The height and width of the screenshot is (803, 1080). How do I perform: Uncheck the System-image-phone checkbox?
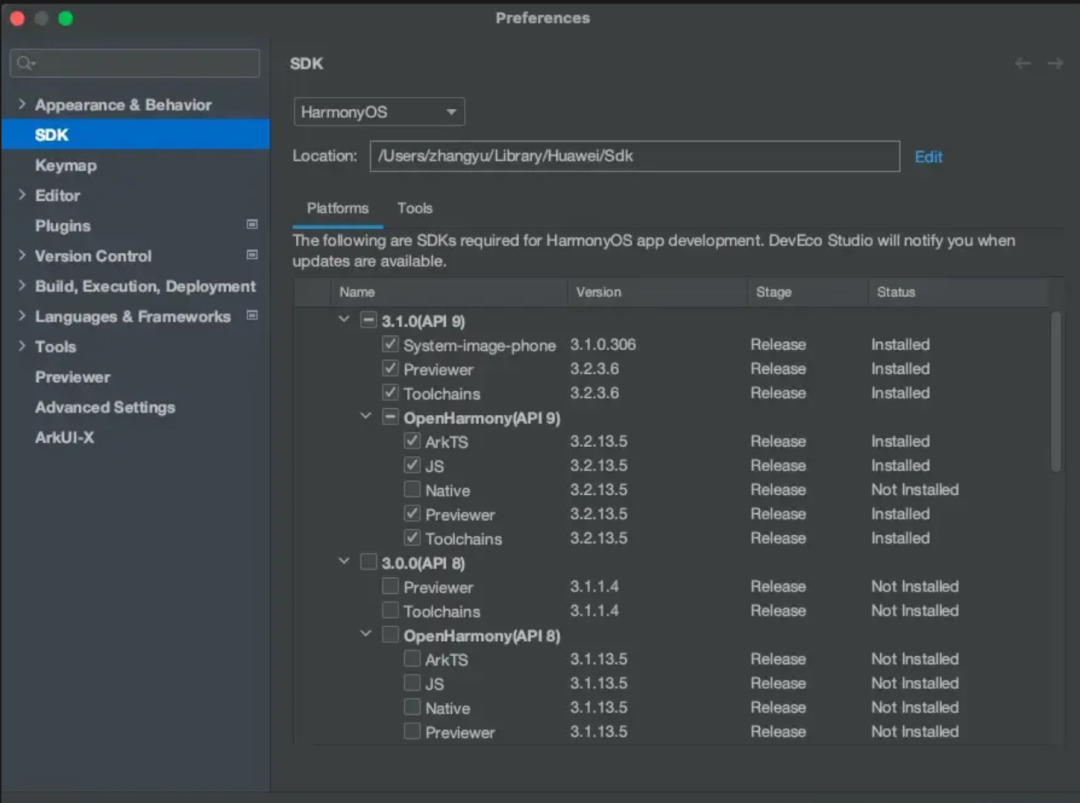coord(391,344)
